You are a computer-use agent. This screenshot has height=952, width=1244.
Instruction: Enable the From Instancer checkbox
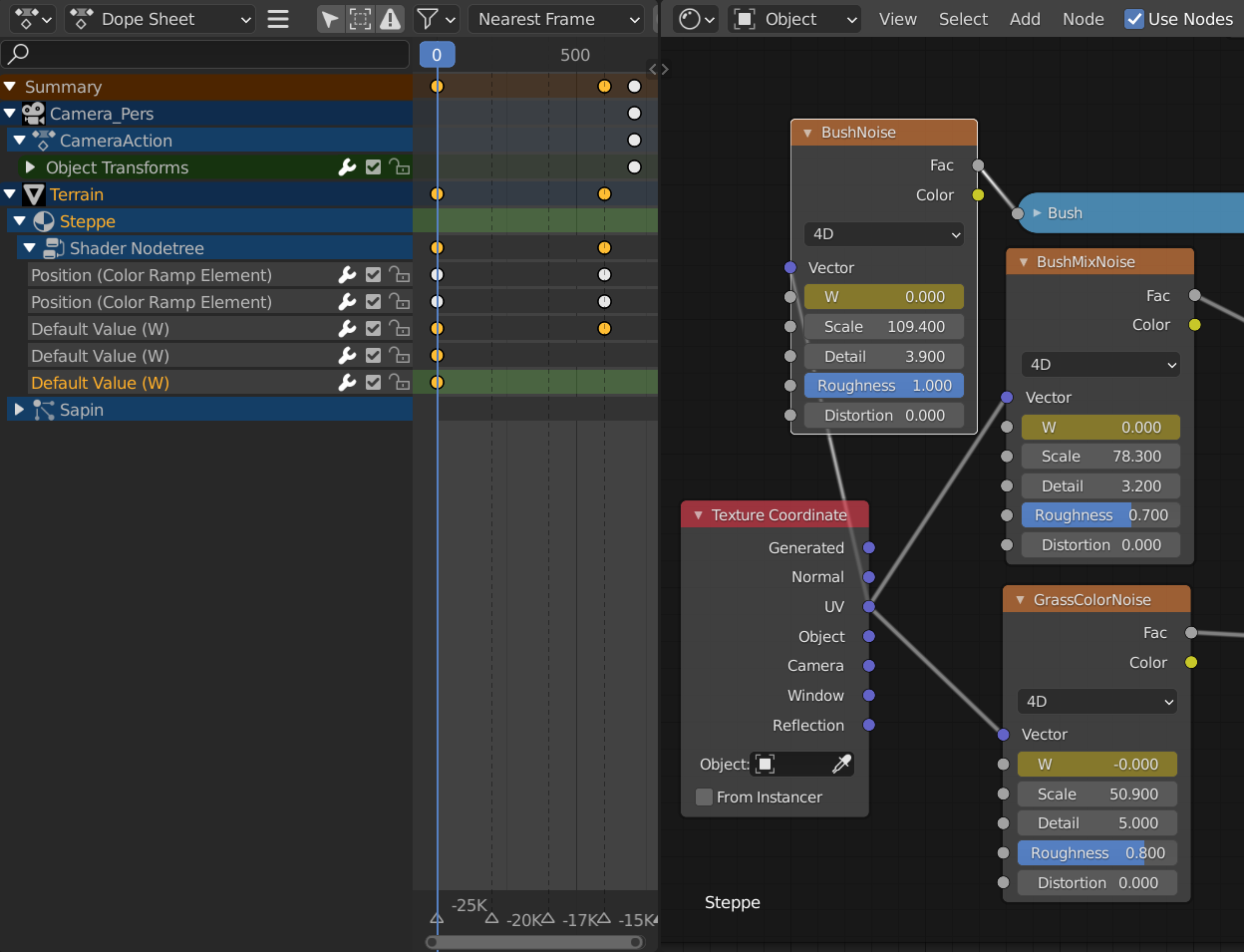tap(705, 796)
